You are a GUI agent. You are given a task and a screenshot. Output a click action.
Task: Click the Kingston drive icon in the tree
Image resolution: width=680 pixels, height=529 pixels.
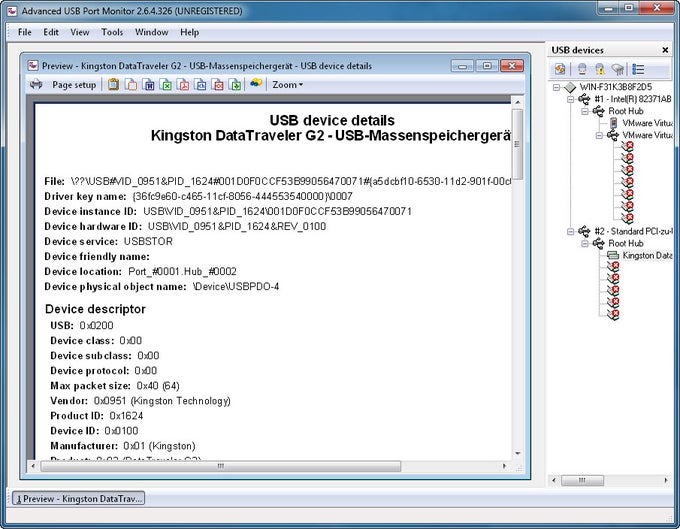pos(613,255)
